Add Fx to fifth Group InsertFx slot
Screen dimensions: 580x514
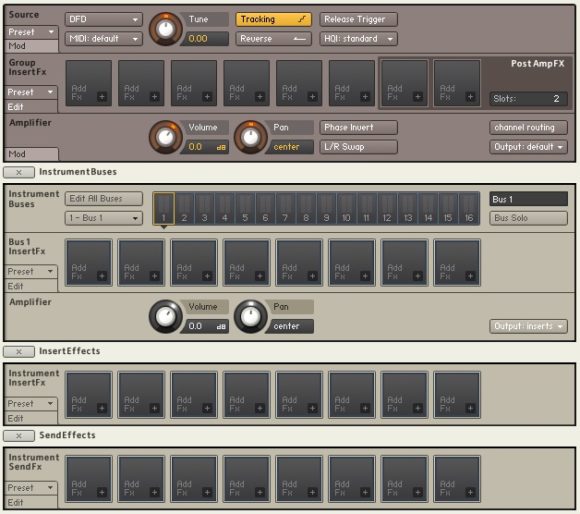click(x=299, y=83)
